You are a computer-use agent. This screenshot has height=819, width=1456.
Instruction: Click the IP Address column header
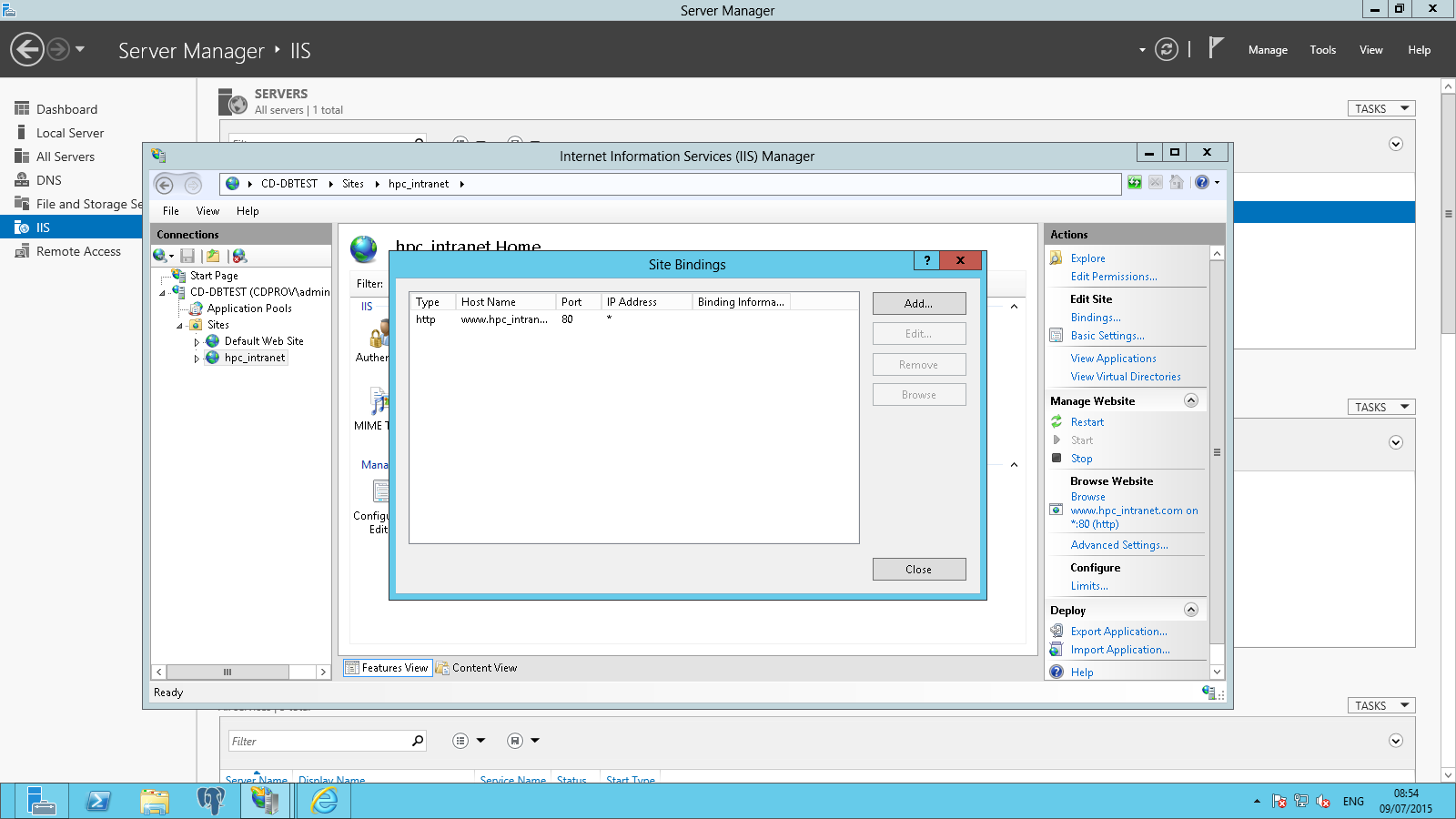coord(646,301)
